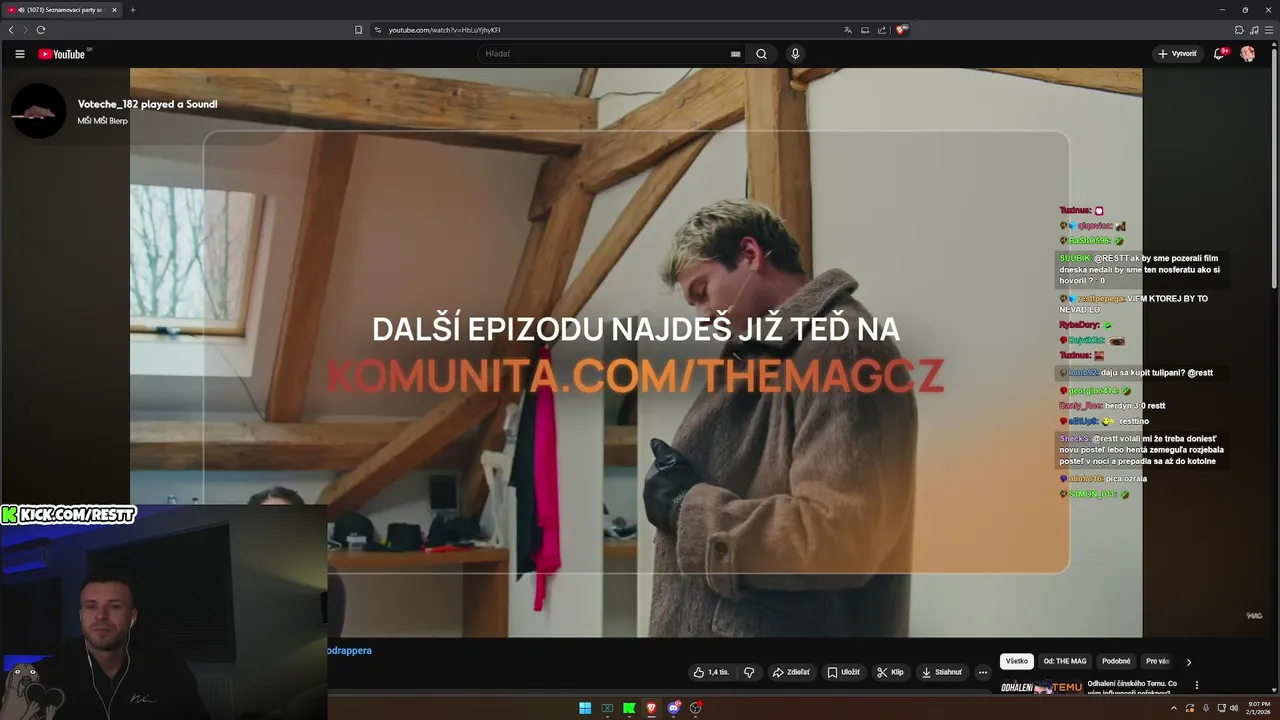
Task: Click the Odhalení čínského Temu video title
Action: tap(1132, 687)
